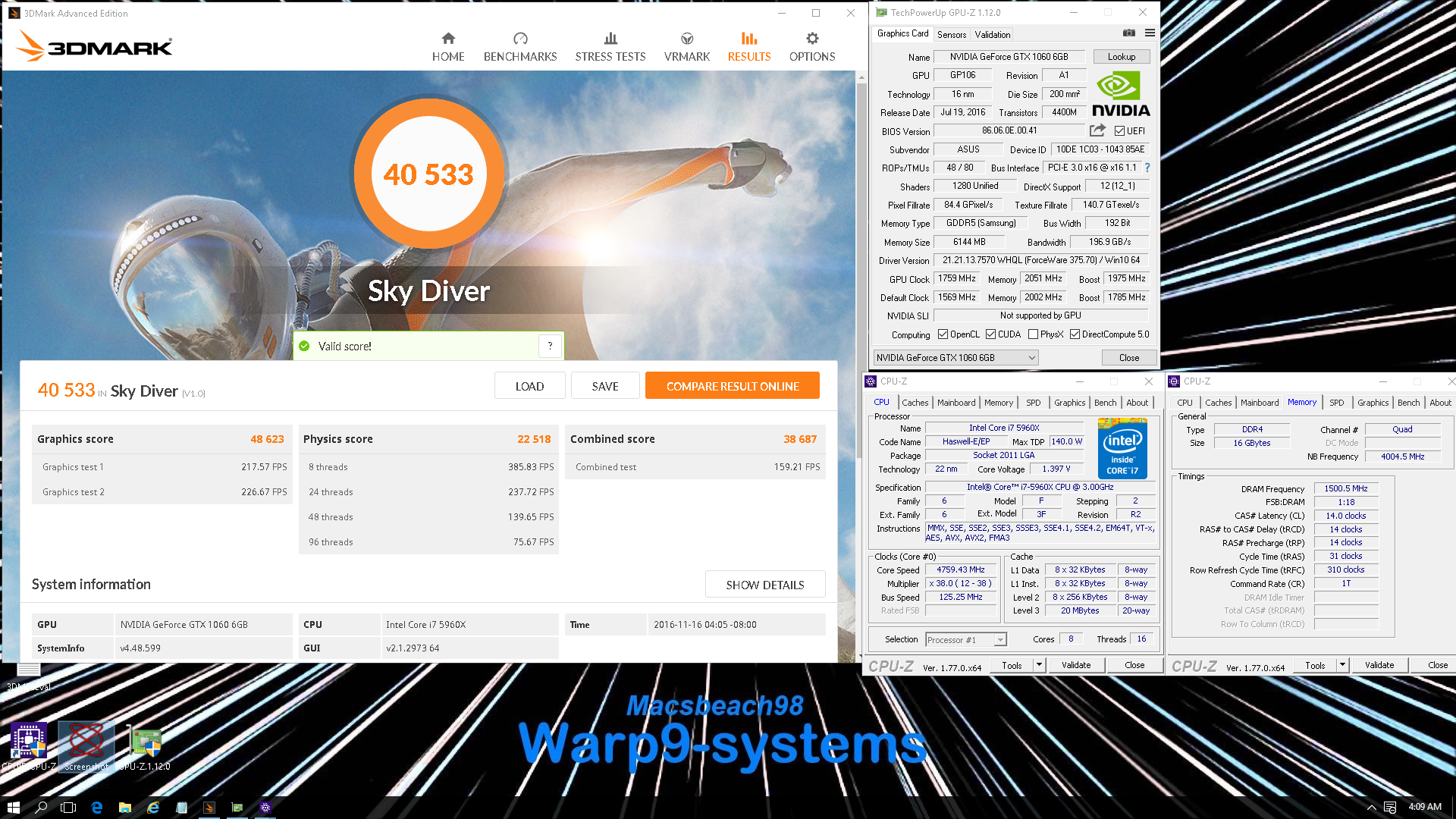Image resolution: width=1456 pixels, height=819 pixels.
Task: Open taskbar search
Action: pyautogui.click(x=41, y=808)
